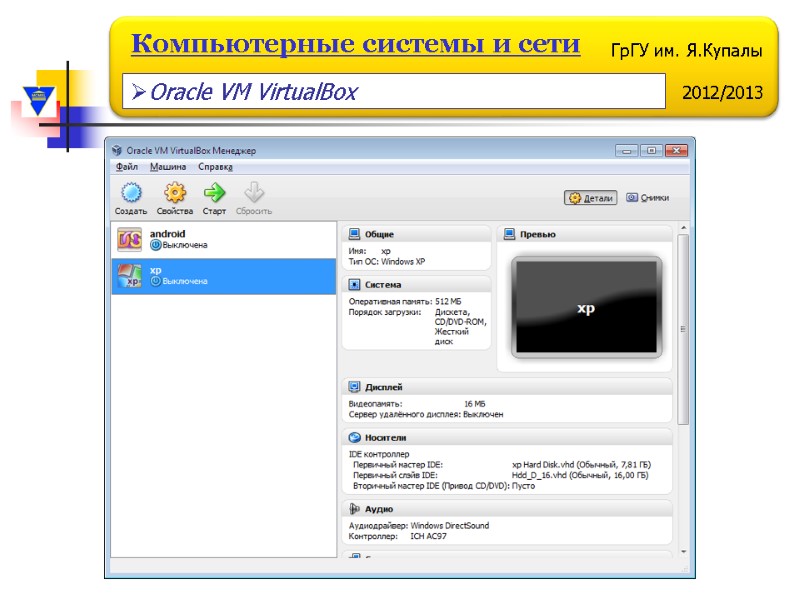Click Сервер удалённого дисплея Выключен line
Screen dimensions: 800x600
(x=426, y=414)
